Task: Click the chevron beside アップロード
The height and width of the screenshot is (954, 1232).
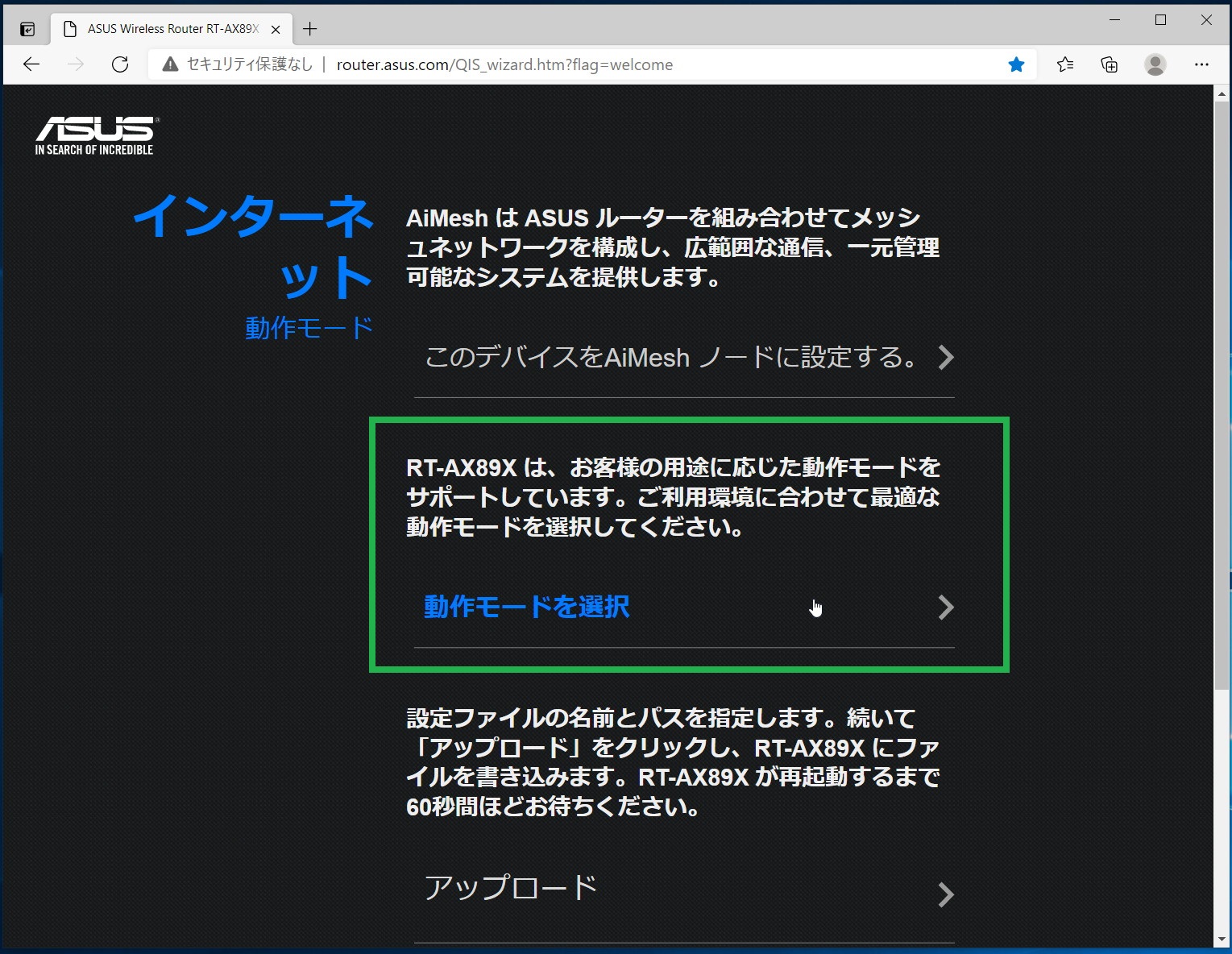Action: coord(946,894)
